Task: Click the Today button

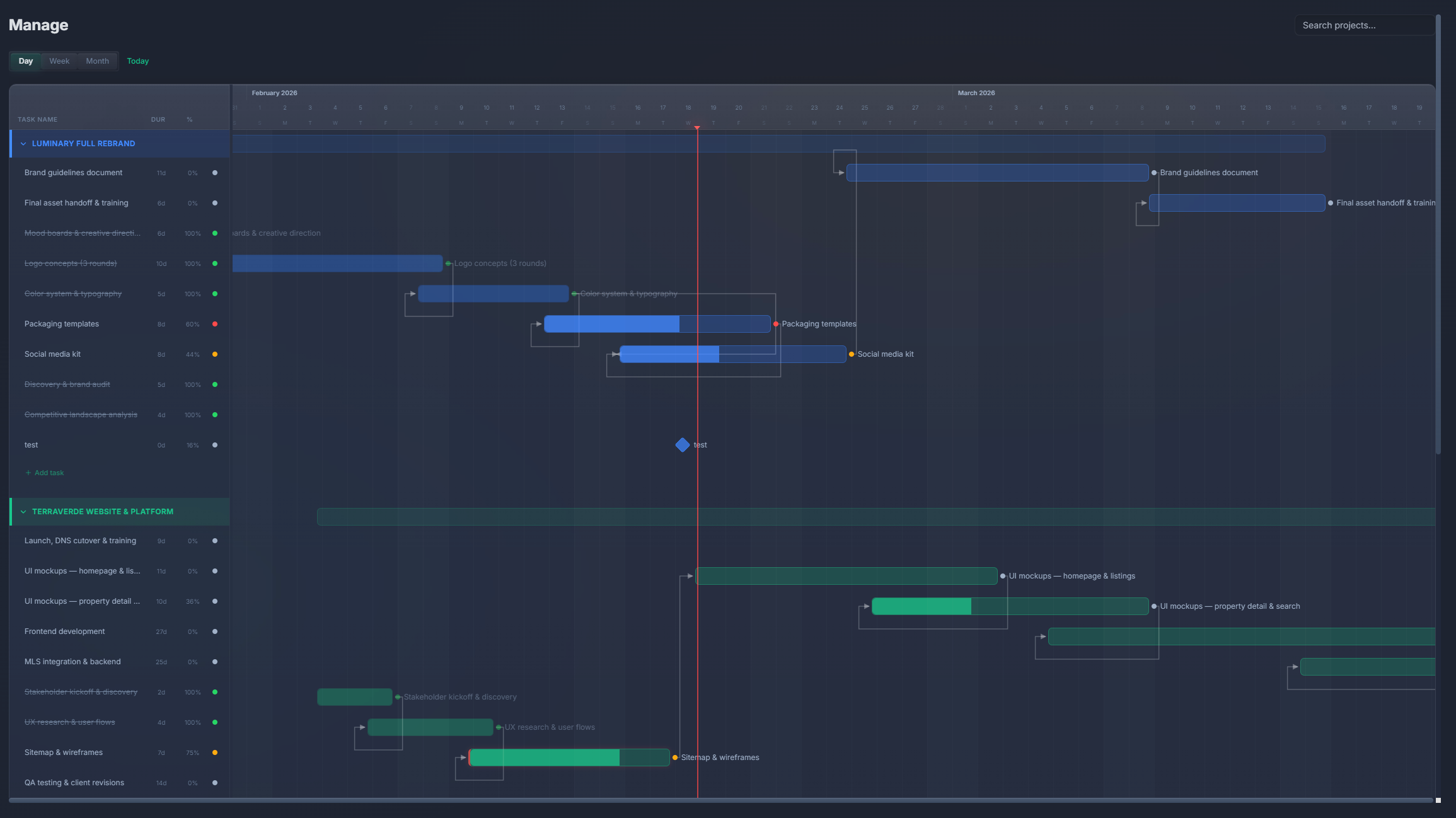Action: pos(137,60)
